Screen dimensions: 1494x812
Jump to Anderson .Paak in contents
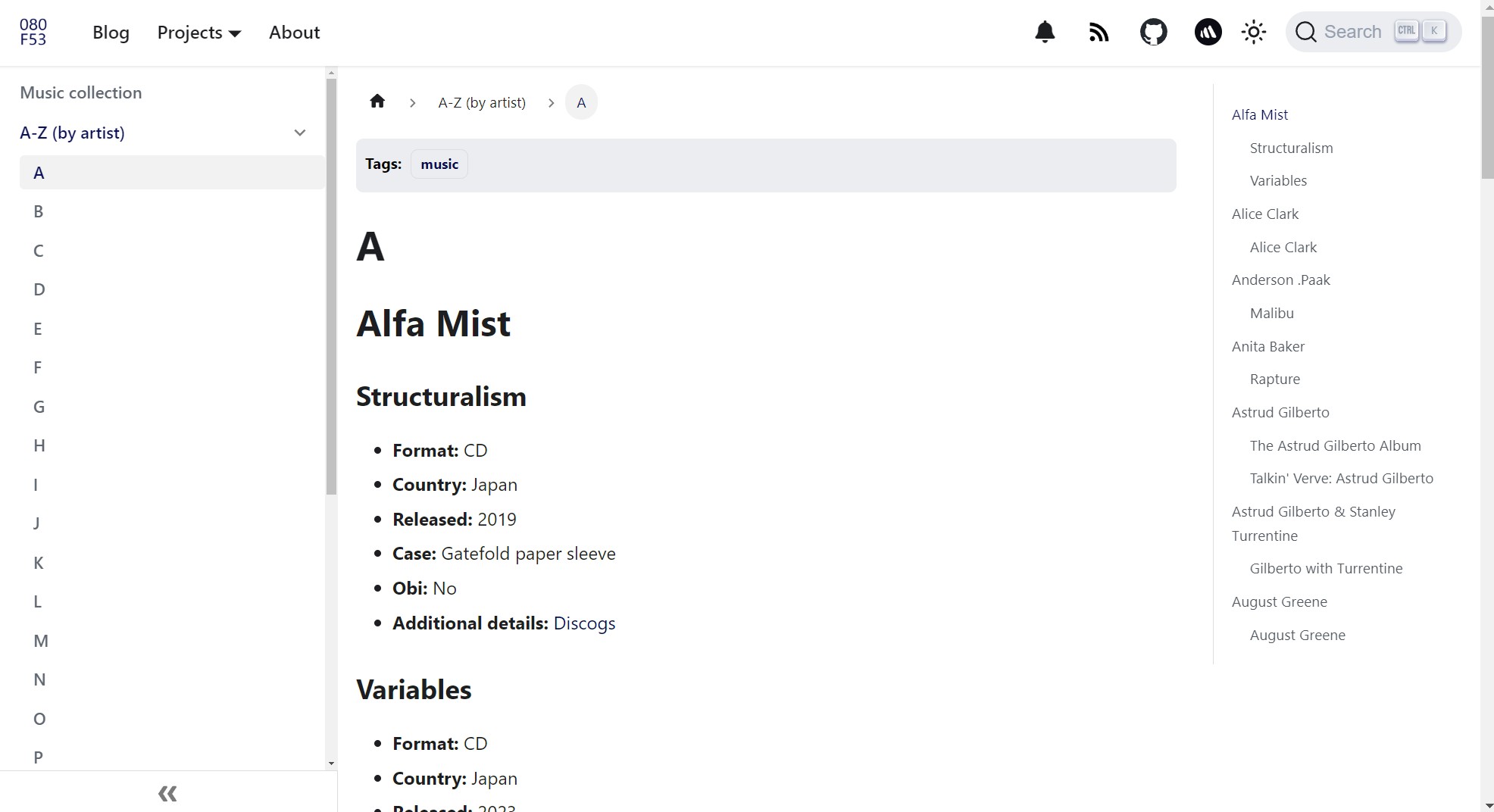[1281, 280]
